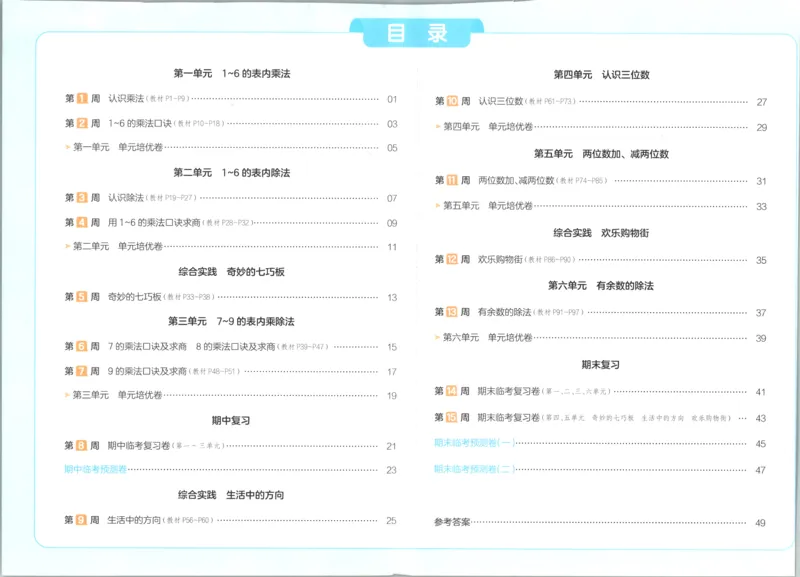Click page number 35
Image resolution: width=800 pixels, height=577 pixels.
[x=761, y=260]
